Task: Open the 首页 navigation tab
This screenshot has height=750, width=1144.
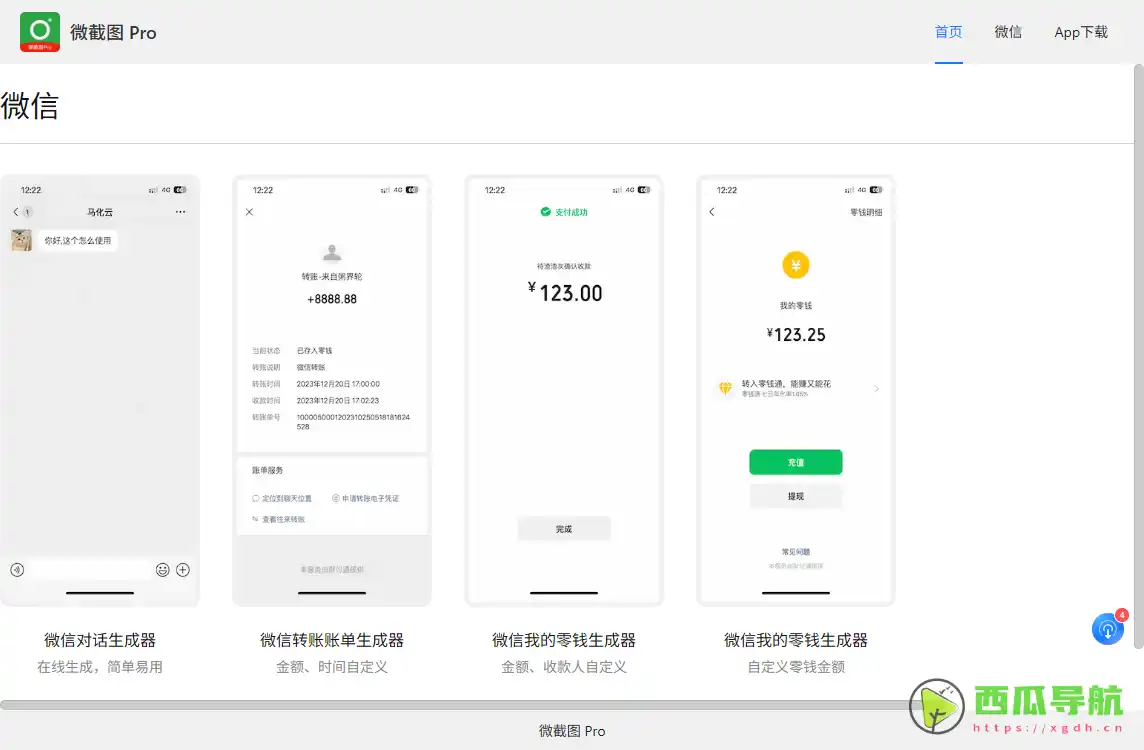Action: [x=948, y=32]
